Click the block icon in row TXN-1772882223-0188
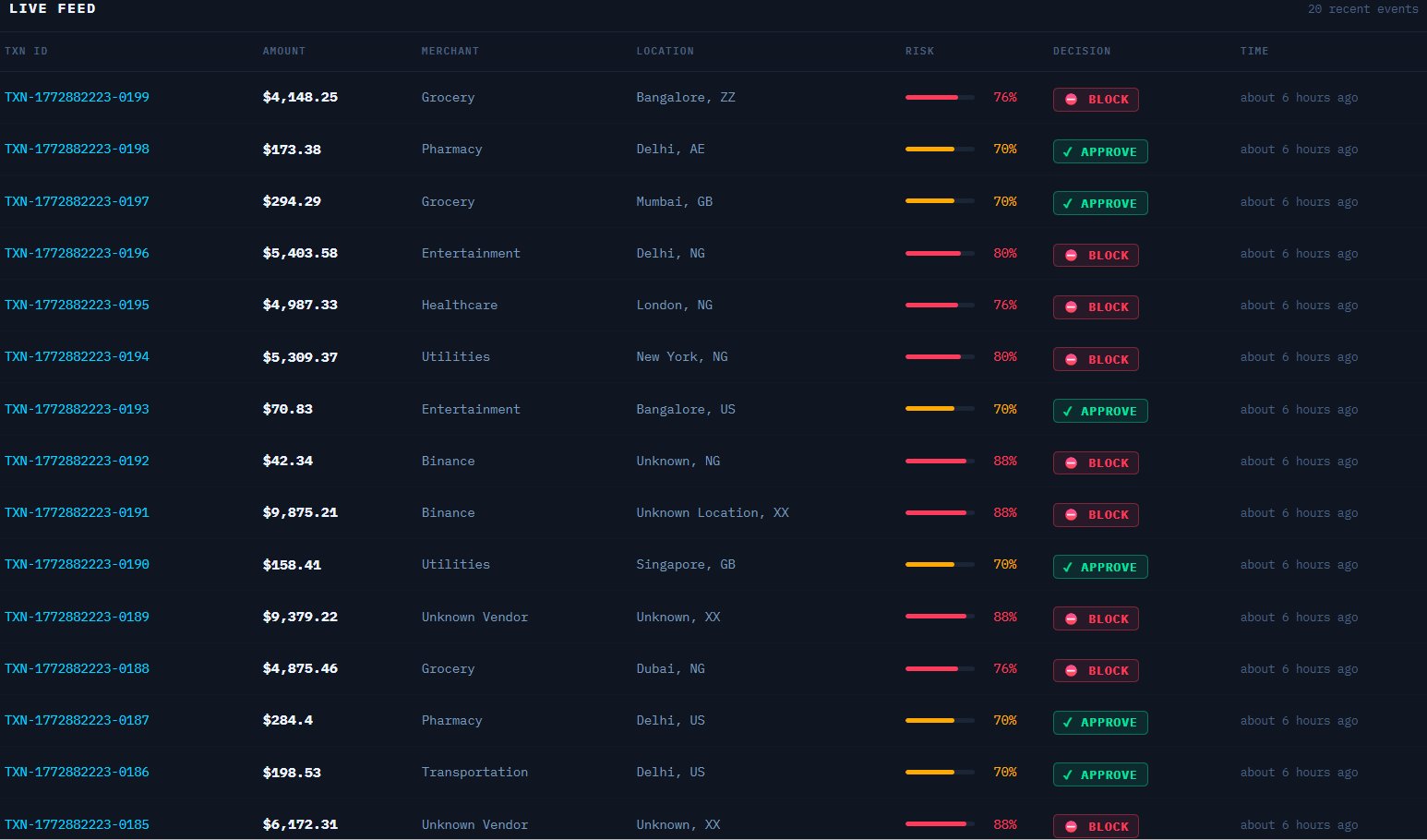The image size is (1427, 840). (x=1071, y=671)
